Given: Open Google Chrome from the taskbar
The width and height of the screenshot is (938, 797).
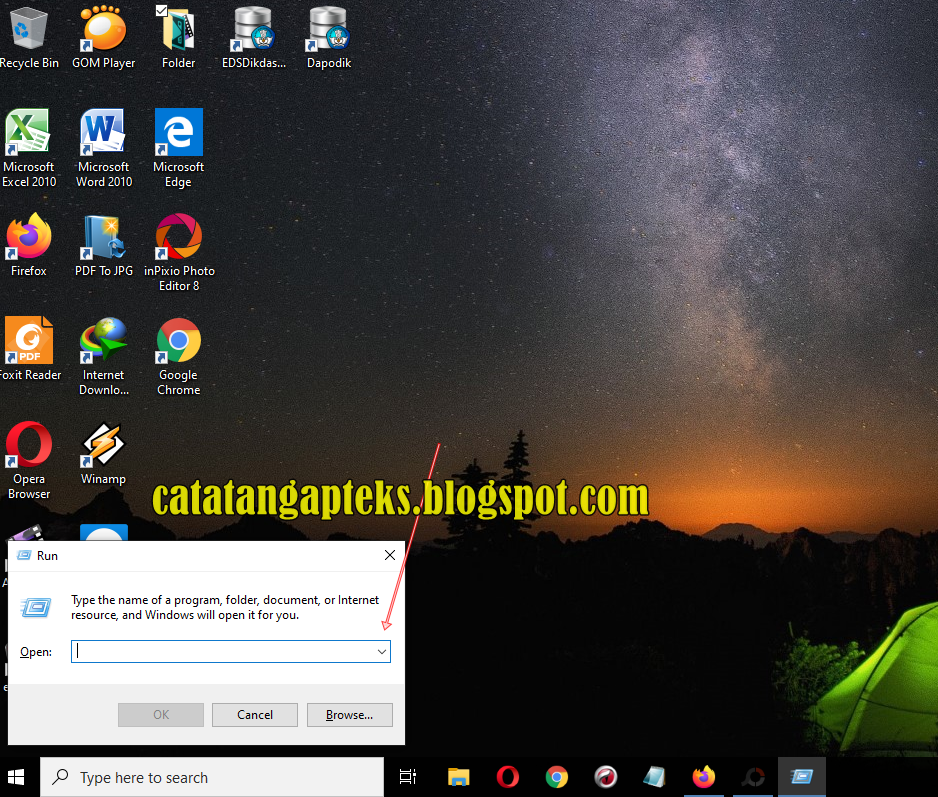Looking at the screenshot, I should click(557, 776).
